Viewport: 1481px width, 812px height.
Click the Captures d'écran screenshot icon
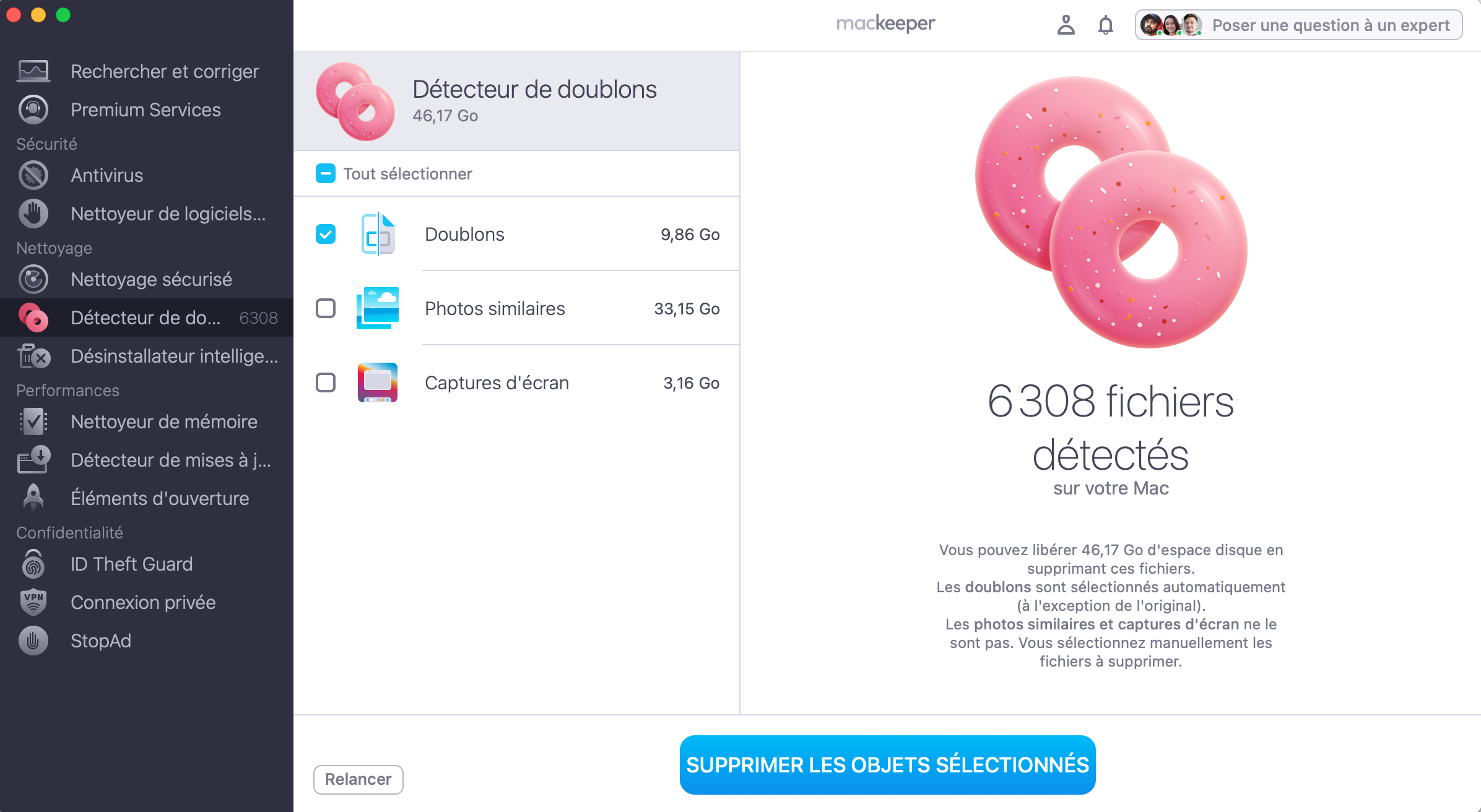click(378, 382)
